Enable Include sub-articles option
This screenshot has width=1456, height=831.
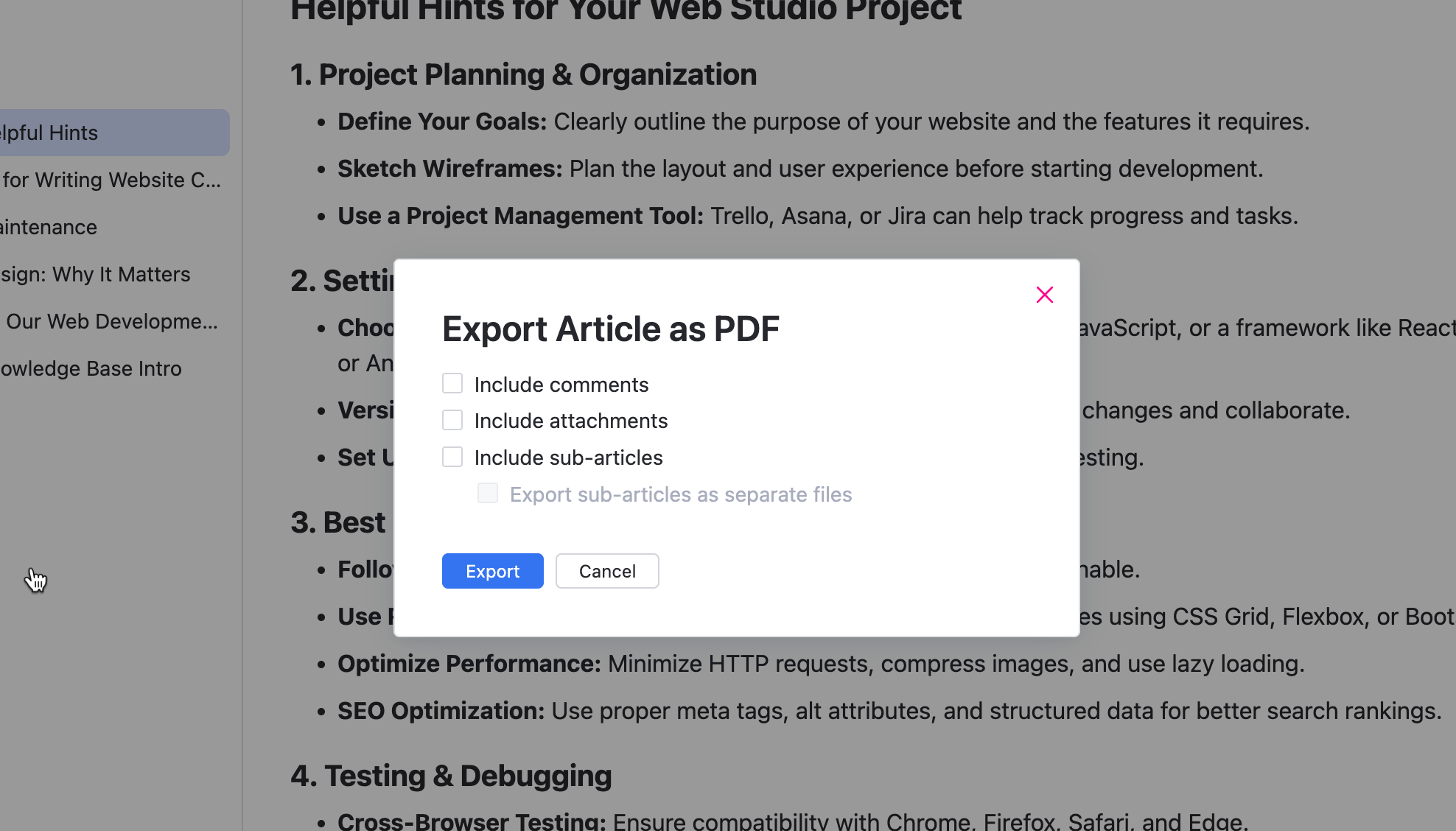pyautogui.click(x=452, y=456)
